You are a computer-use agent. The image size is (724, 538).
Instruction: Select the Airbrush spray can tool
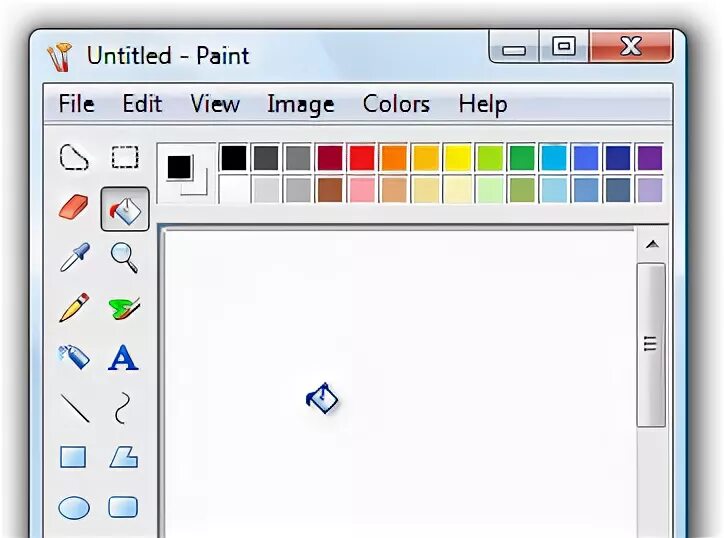(74, 357)
